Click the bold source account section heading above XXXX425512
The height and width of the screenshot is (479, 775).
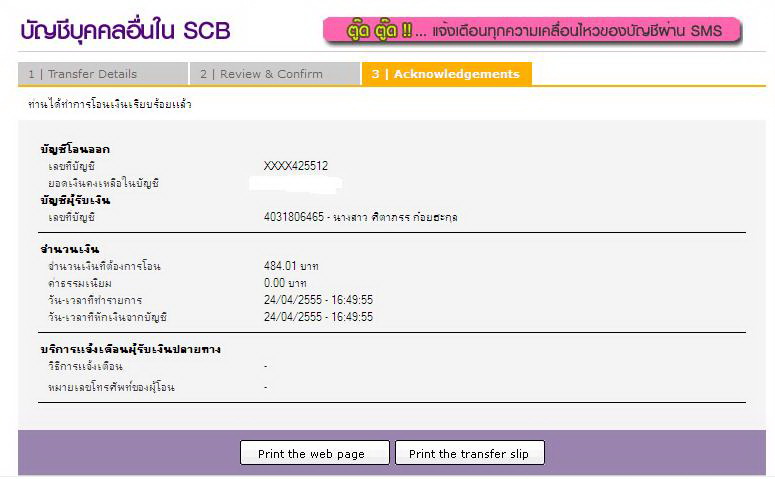pos(75,149)
